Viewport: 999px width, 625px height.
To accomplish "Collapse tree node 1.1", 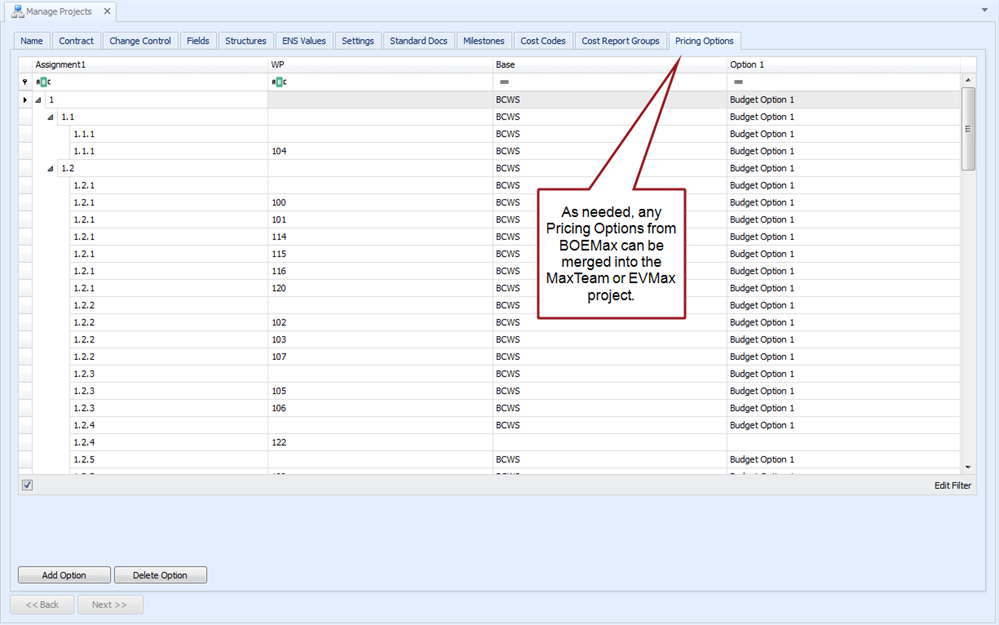I will click(50, 117).
